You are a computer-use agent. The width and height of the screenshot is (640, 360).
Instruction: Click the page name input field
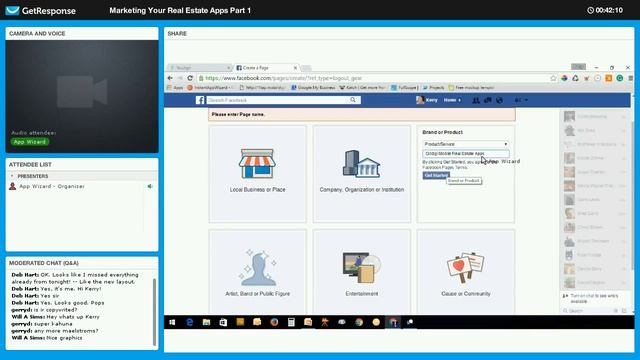466,153
